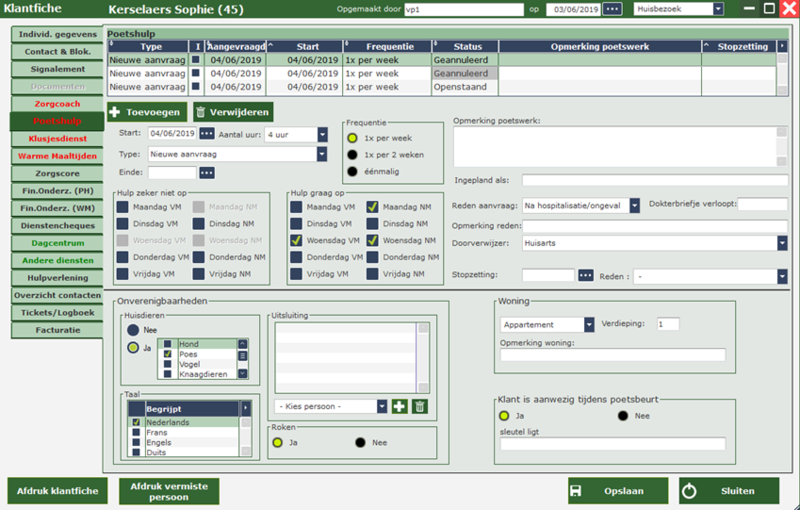The image size is (800, 510).
Task: Click column options arrow in Taal header
Action: click(244, 408)
